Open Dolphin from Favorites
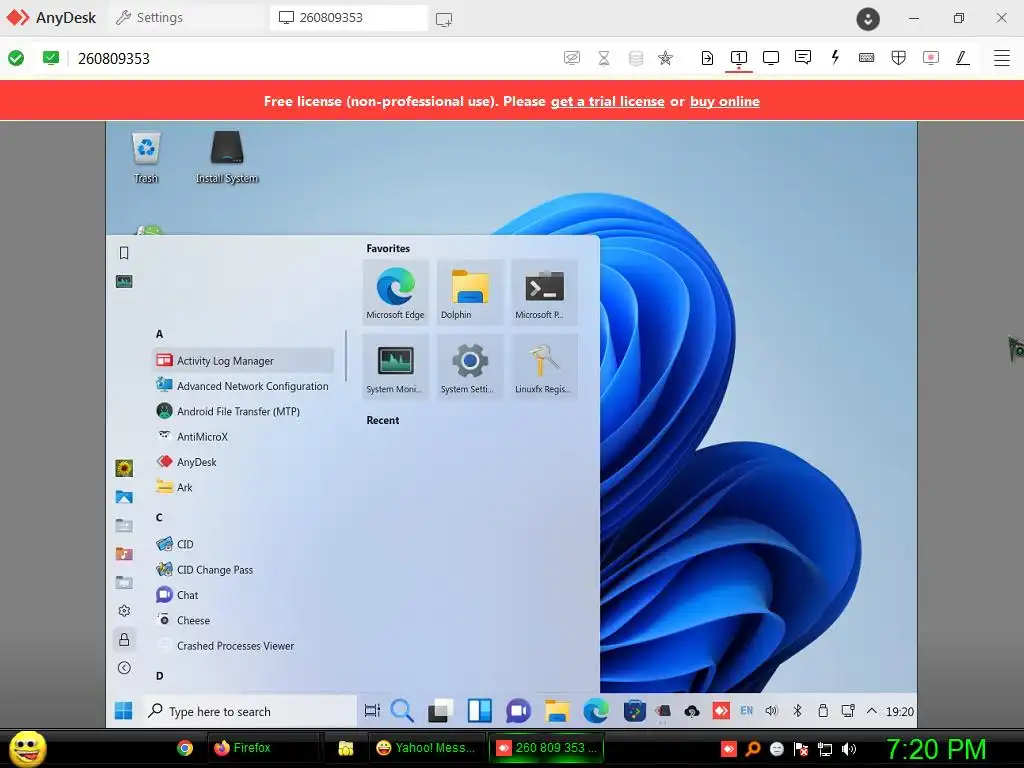1024x768 pixels. click(x=470, y=292)
